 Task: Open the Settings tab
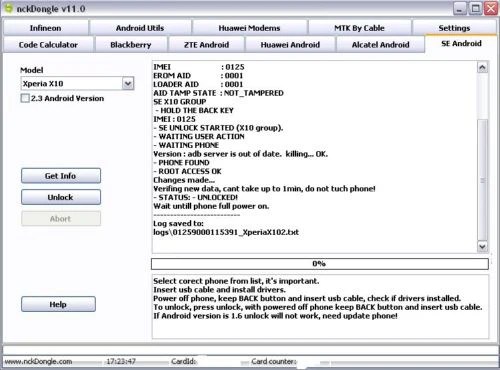coord(454,28)
